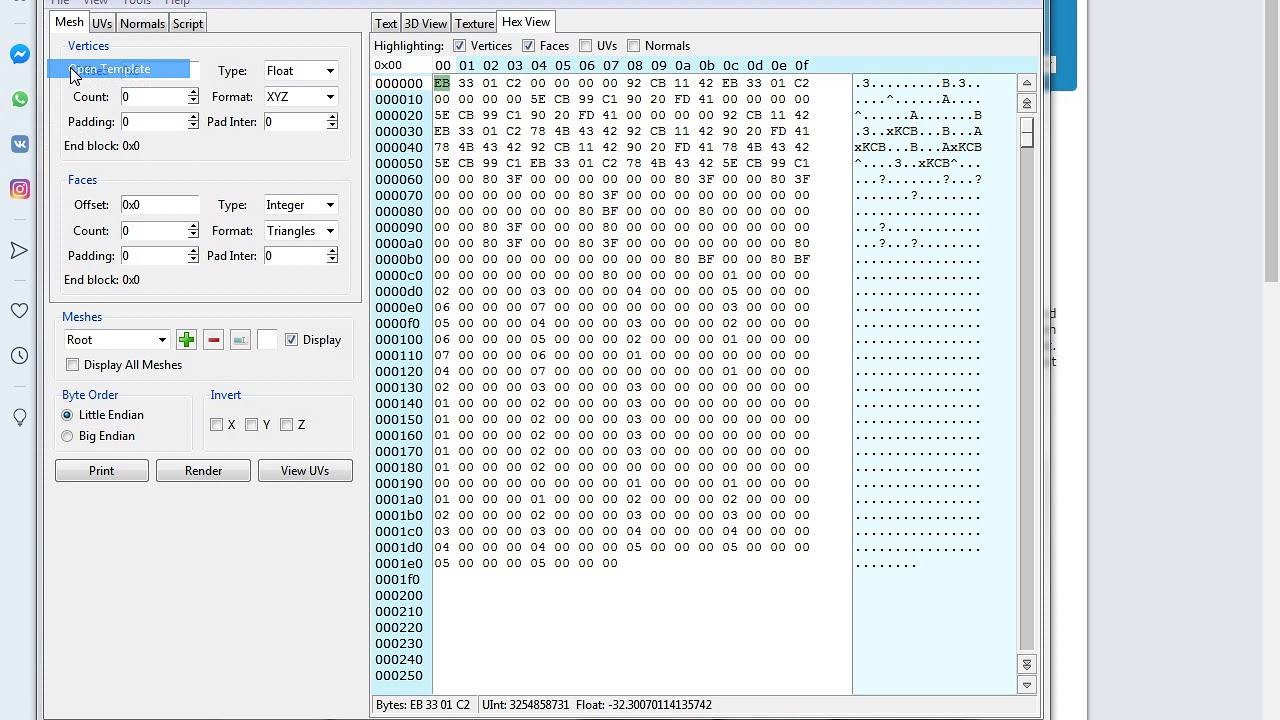Select Open Template menu item
Viewport: 1280px width, 720px height.
coord(118,69)
